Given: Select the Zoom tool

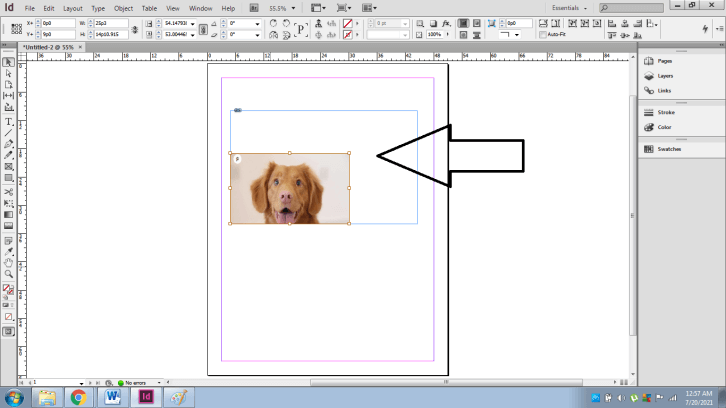Looking at the screenshot, I should [8, 274].
